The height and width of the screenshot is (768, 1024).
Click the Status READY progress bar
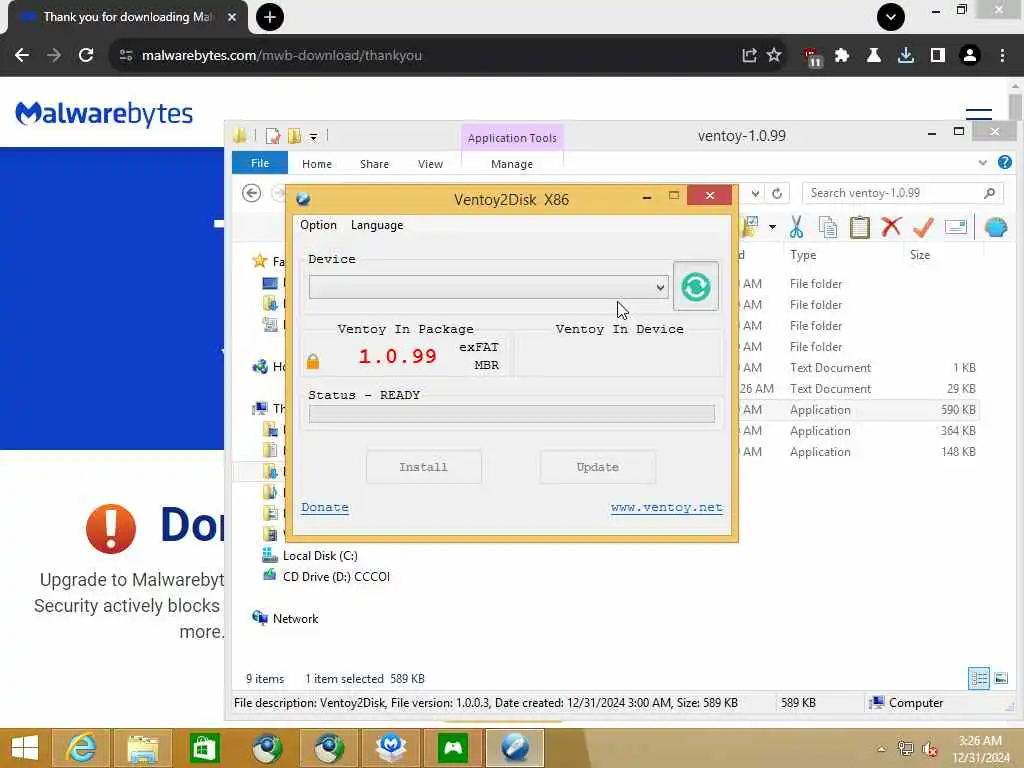[x=511, y=413]
